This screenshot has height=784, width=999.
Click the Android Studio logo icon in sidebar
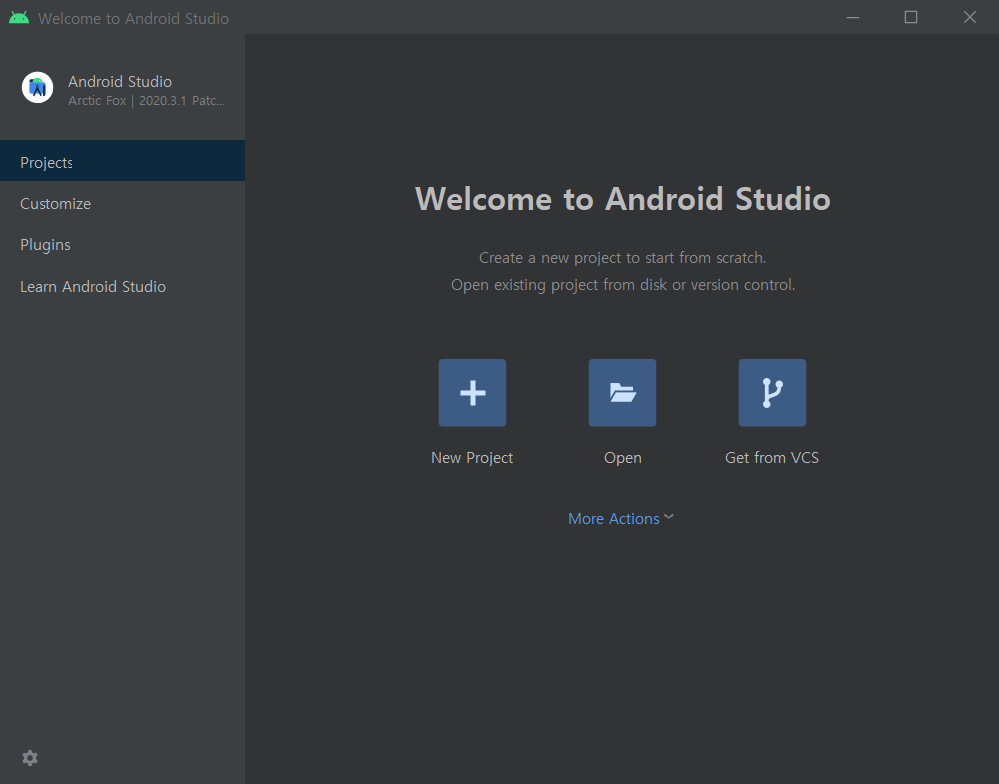(x=38, y=87)
